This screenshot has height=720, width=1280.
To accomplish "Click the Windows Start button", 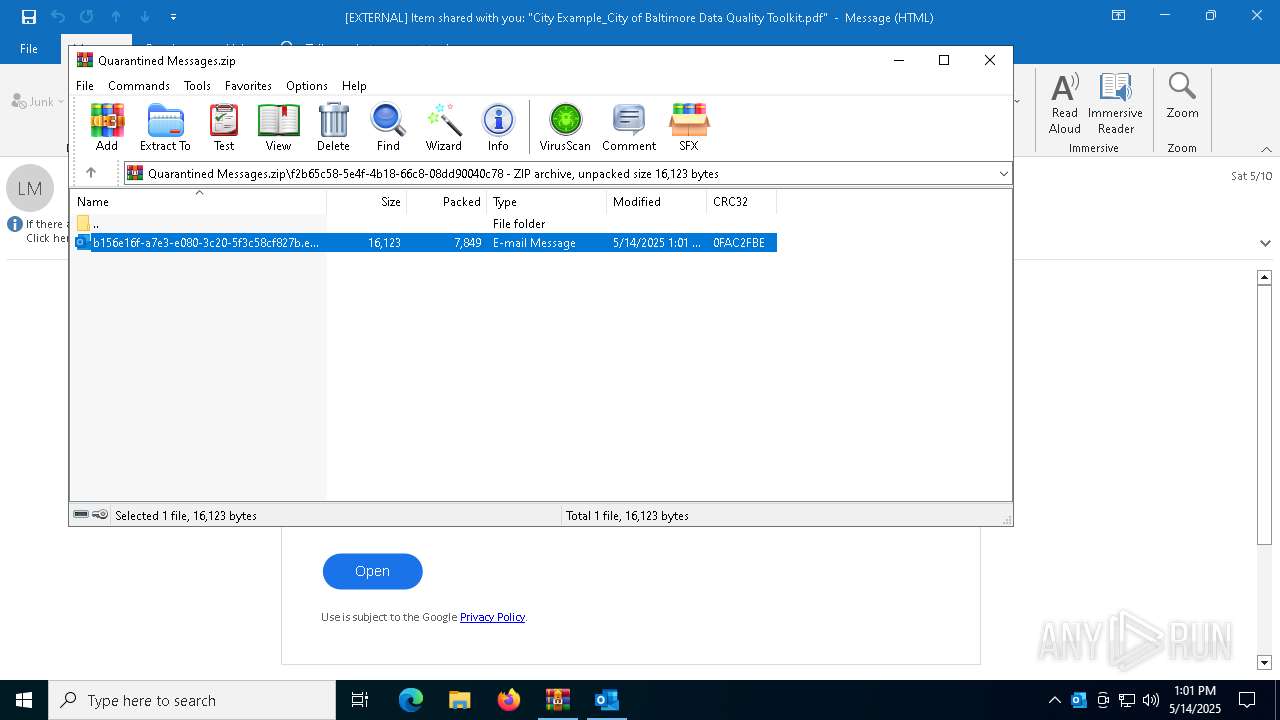I will click(x=24, y=700).
